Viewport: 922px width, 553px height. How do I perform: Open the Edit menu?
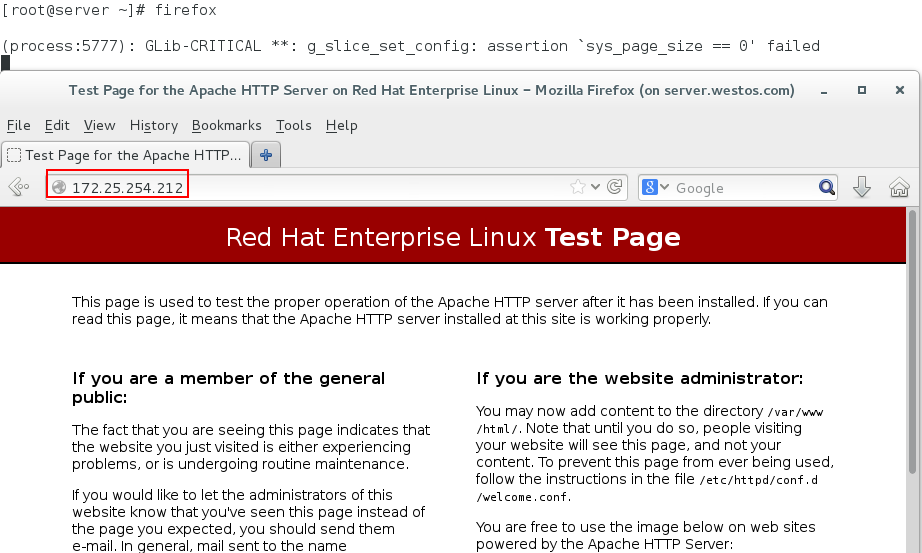57,125
